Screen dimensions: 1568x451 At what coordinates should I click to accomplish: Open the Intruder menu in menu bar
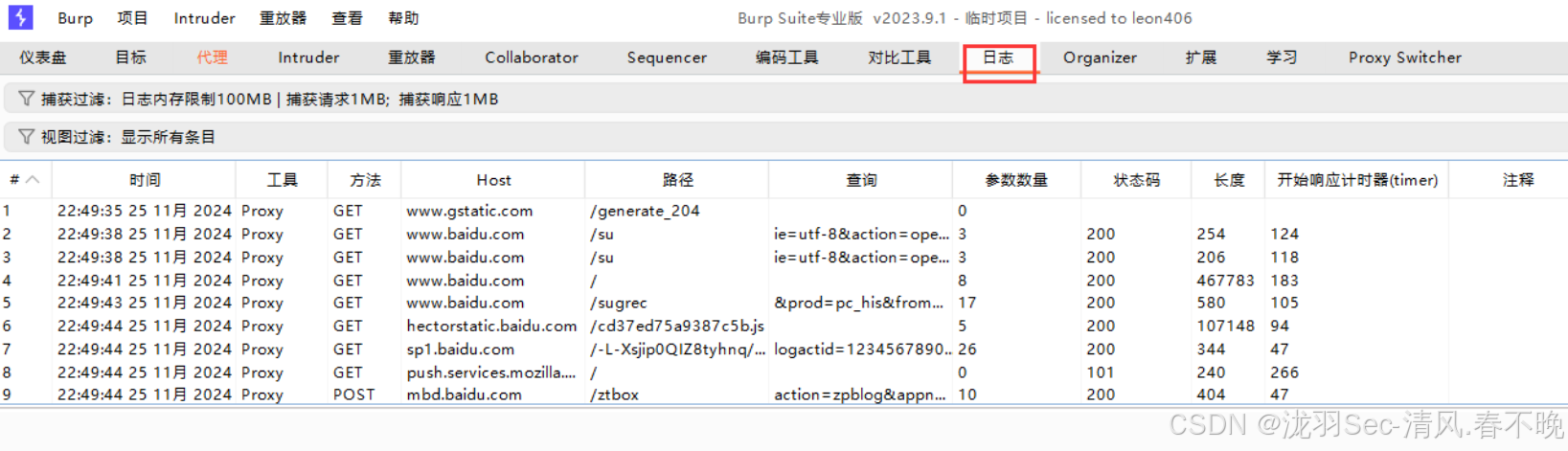204,18
